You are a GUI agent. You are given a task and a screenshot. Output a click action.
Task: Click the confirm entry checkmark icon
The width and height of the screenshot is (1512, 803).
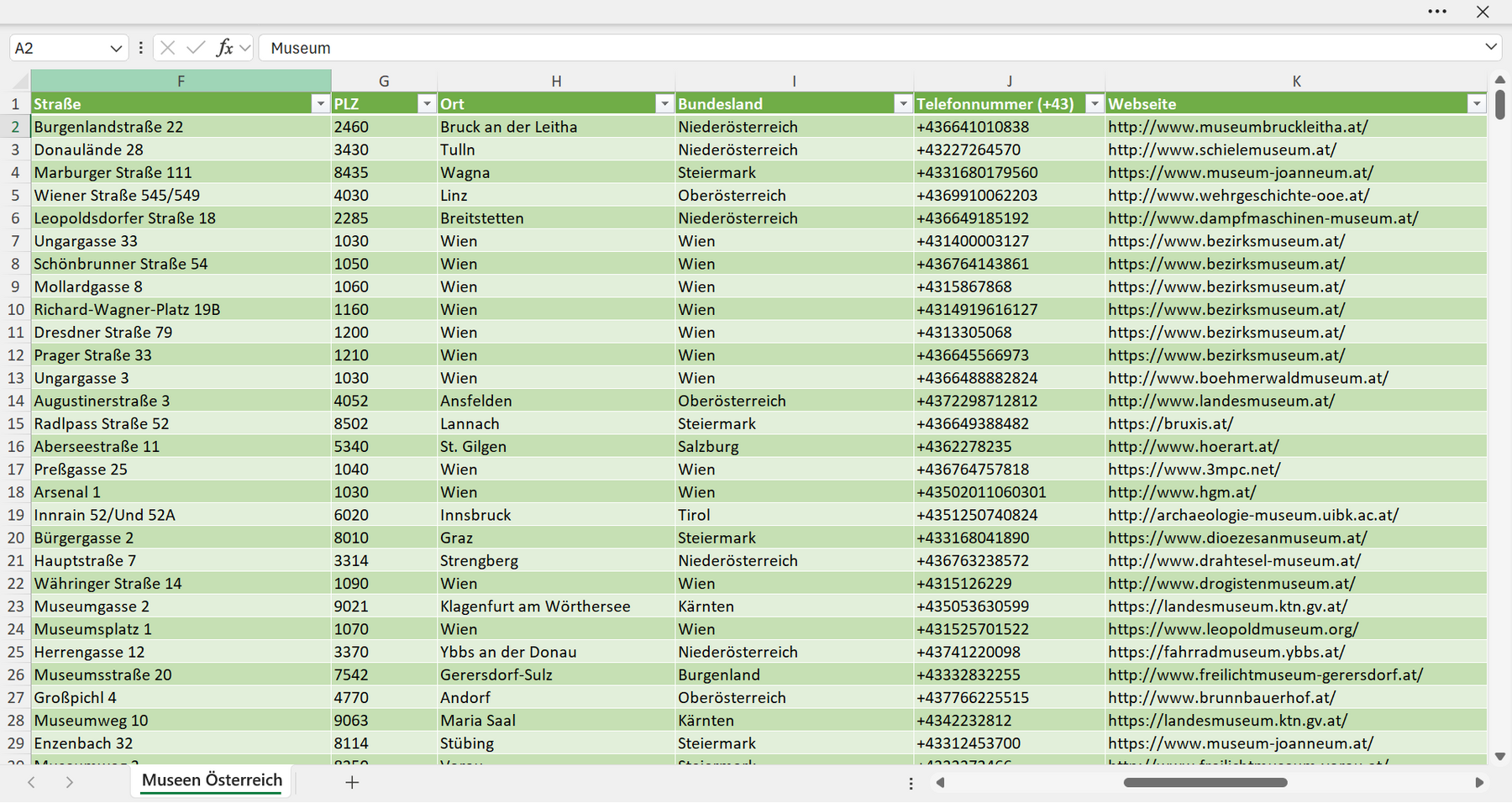[196, 48]
